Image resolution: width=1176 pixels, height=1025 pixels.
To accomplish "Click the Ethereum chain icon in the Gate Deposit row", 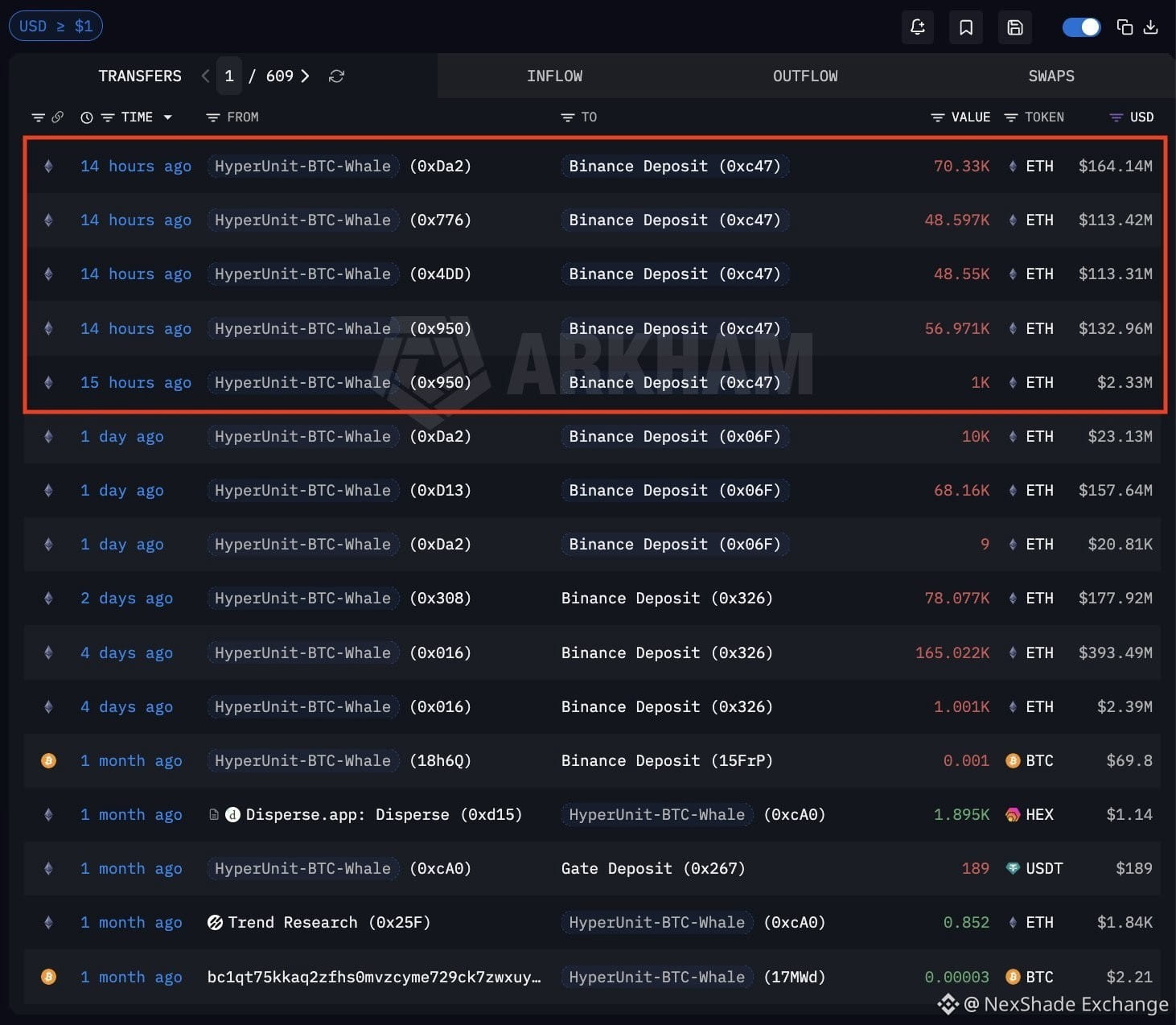I will pyautogui.click(x=48, y=868).
